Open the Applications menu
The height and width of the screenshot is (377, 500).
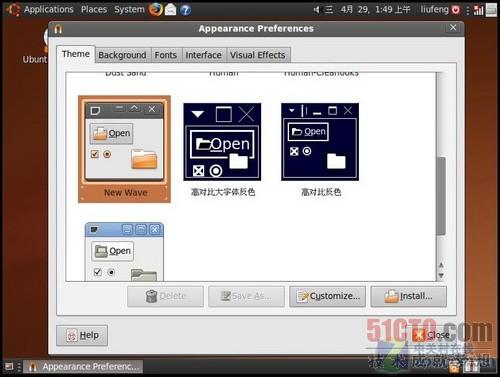click(x=48, y=9)
